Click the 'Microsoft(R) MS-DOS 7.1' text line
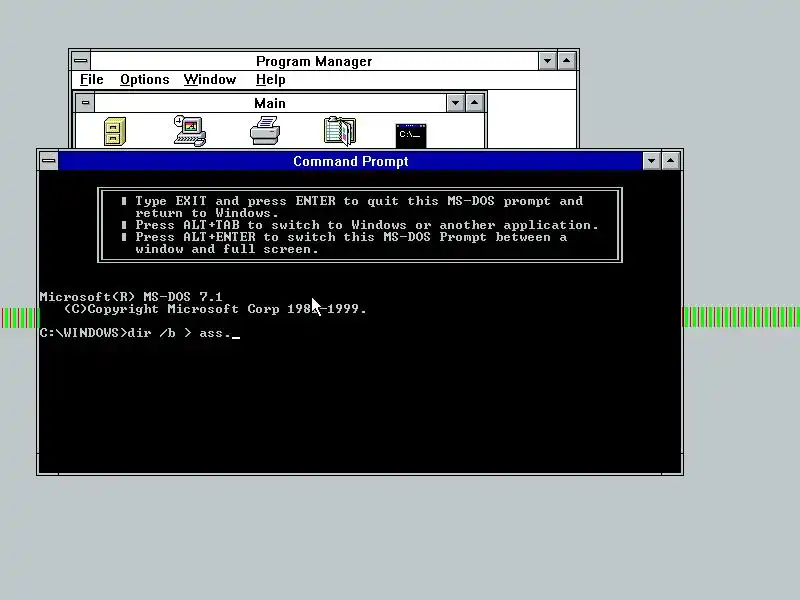This screenshot has height=600, width=800. 131,296
